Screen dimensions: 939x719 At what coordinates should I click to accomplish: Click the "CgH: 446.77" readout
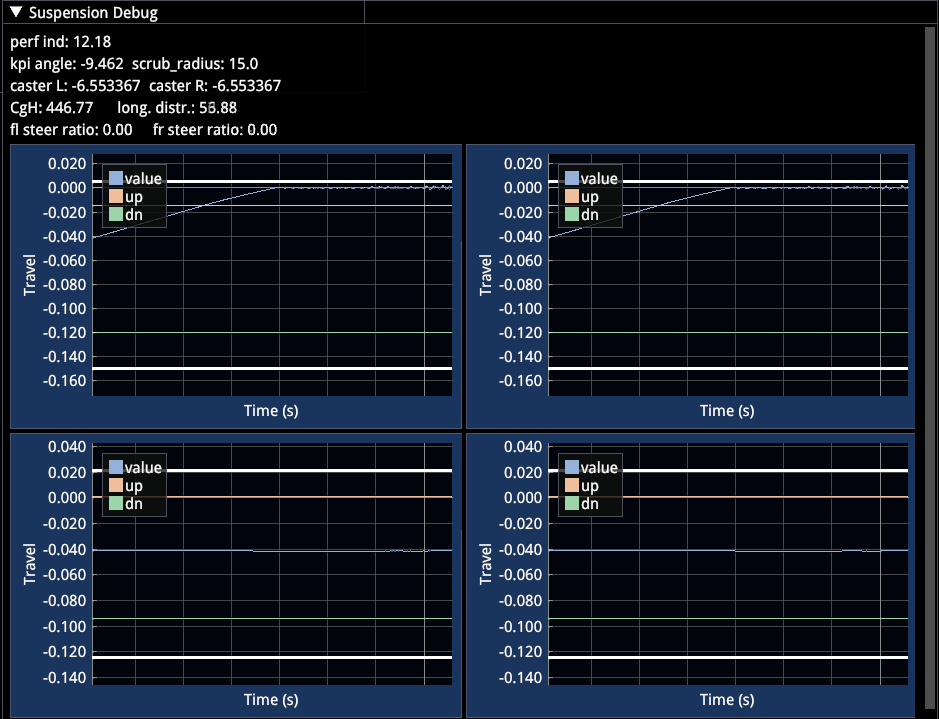pos(52,108)
